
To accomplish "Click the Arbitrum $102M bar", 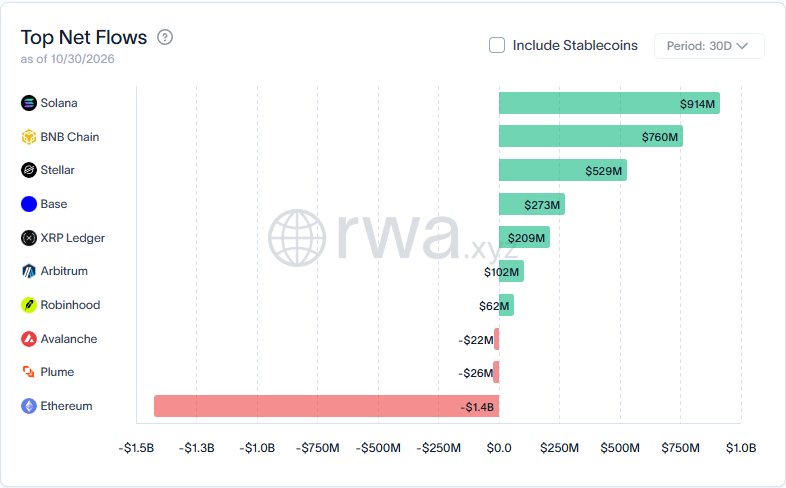I will click(x=511, y=271).
